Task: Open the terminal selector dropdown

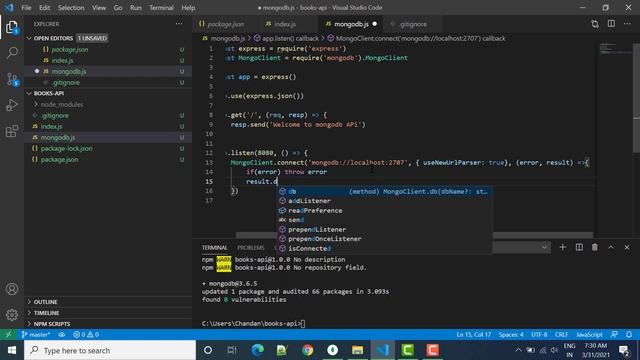Action: [x=521, y=247]
